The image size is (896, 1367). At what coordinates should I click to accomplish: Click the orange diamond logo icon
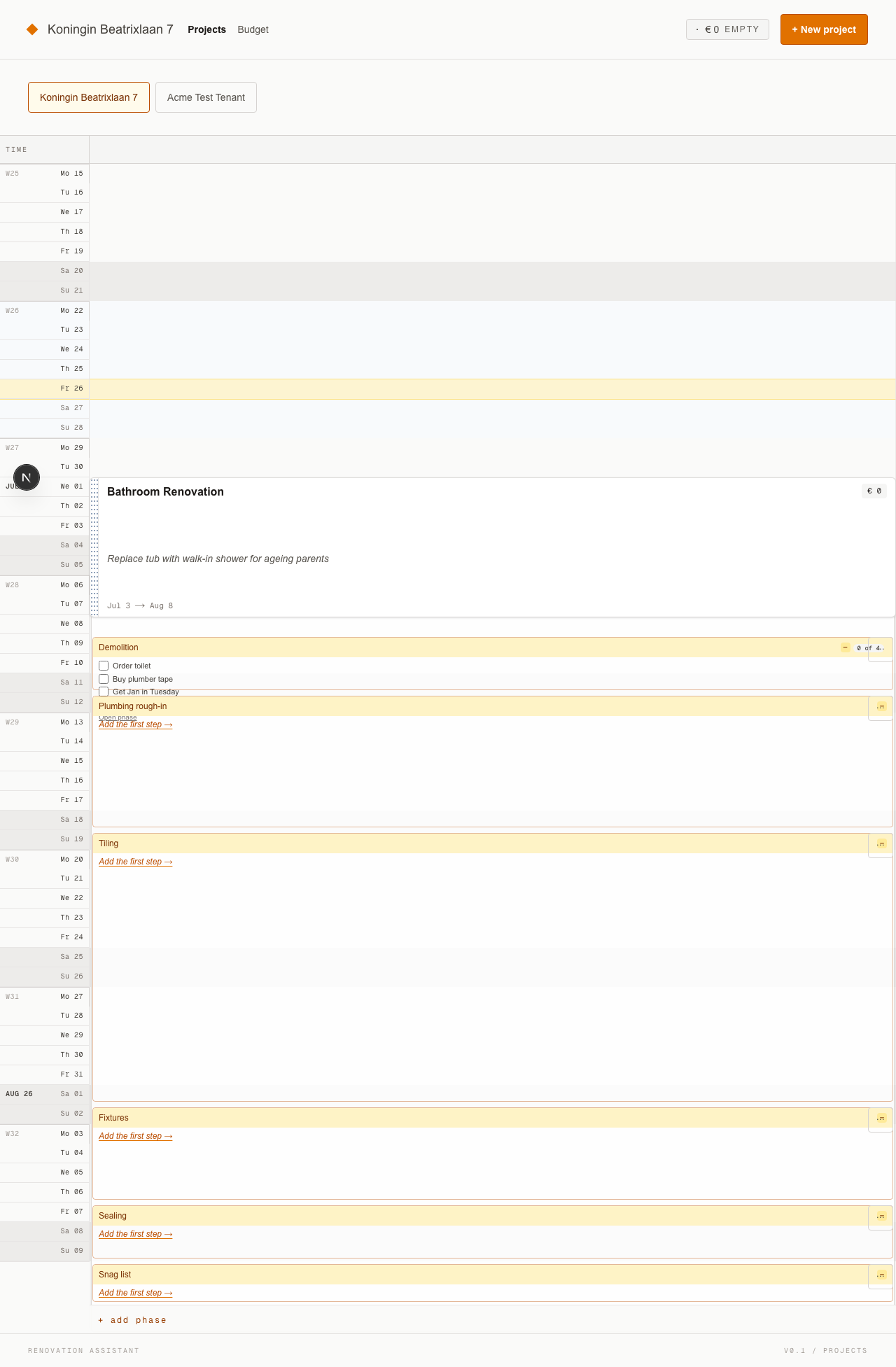click(x=32, y=29)
